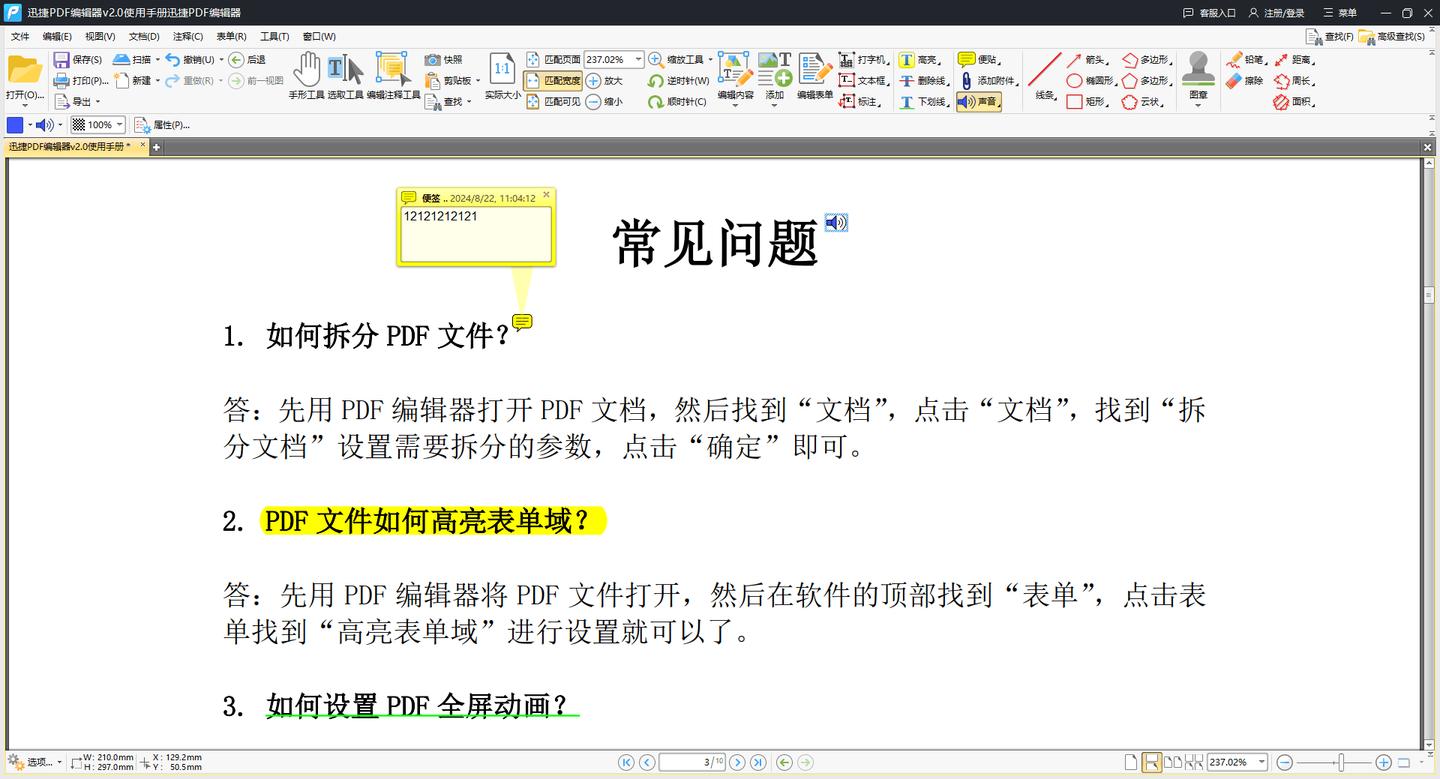Toggle the 声音 sound annotation tool

(x=978, y=101)
